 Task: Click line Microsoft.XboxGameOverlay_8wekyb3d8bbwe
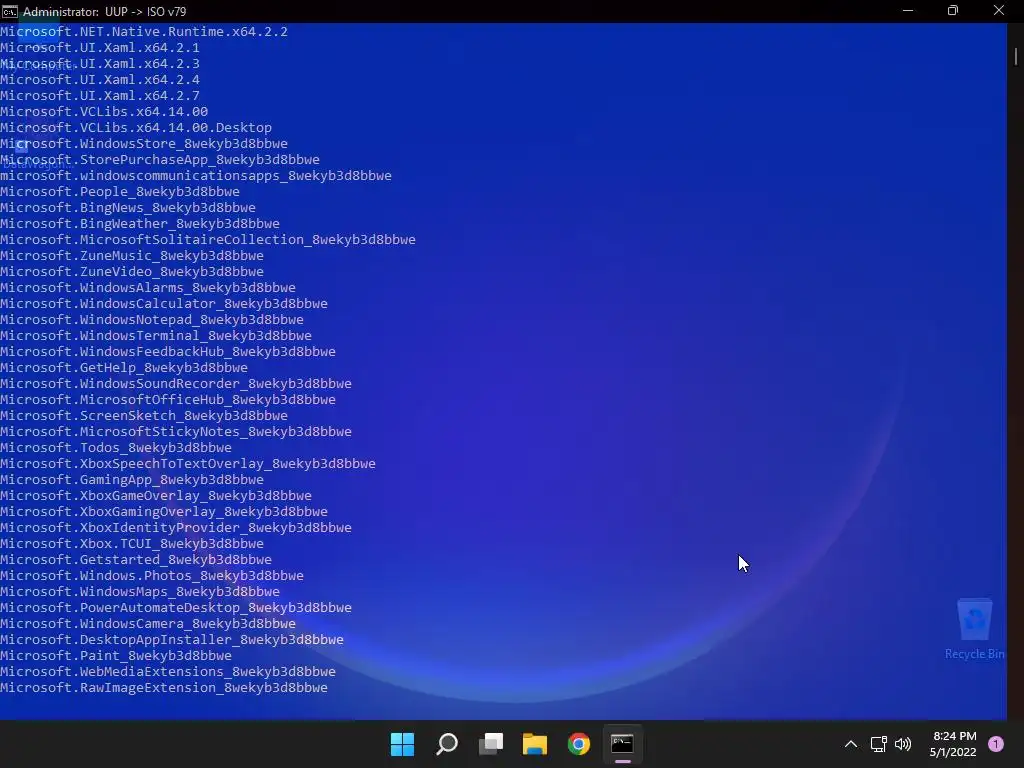[156, 496]
